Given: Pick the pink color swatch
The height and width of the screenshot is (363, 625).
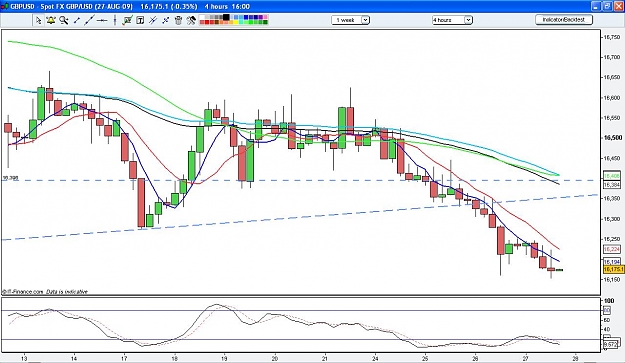Looking at the screenshot, I should click(265, 17).
